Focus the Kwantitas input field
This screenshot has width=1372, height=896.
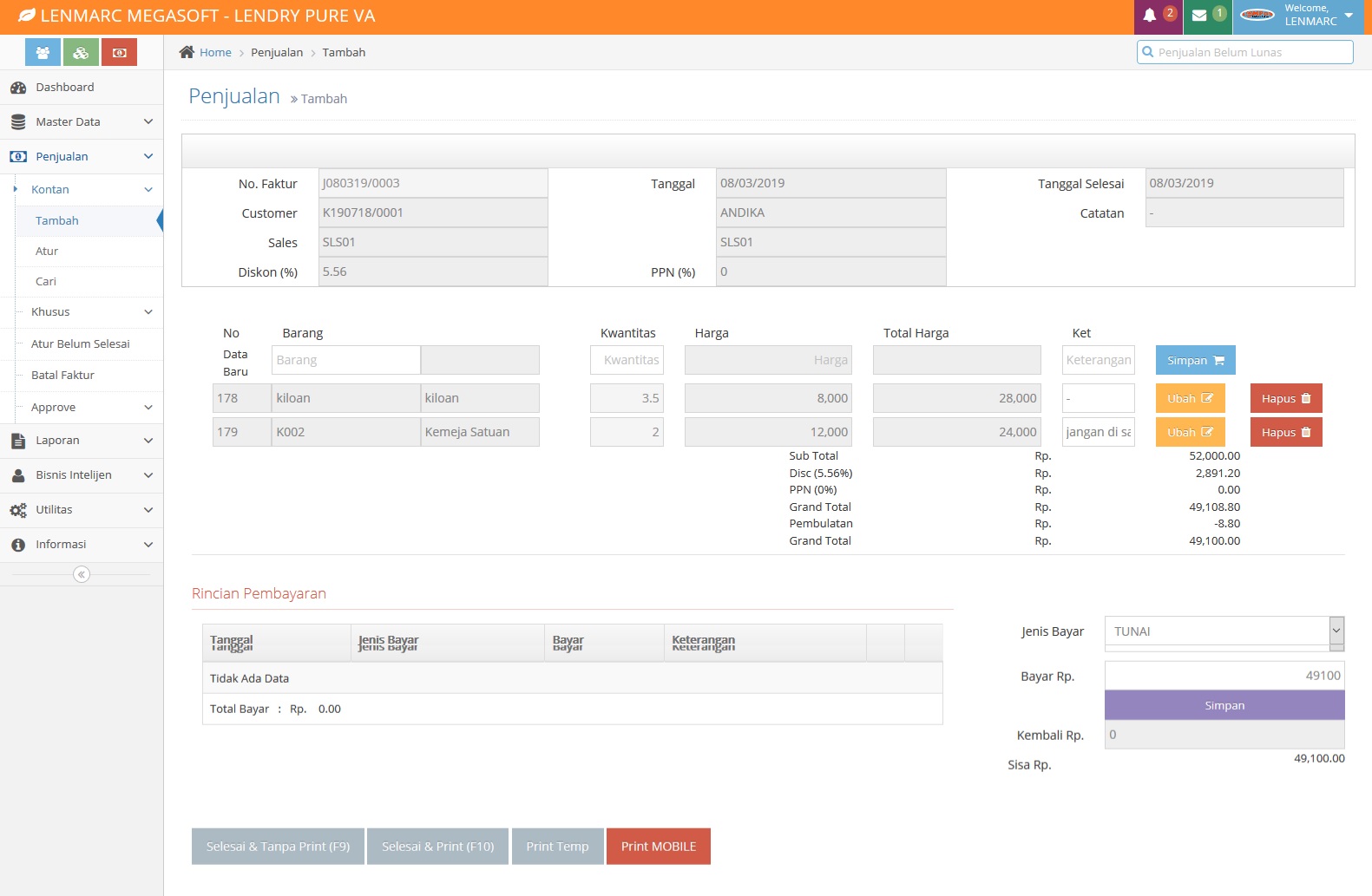point(627,360)
